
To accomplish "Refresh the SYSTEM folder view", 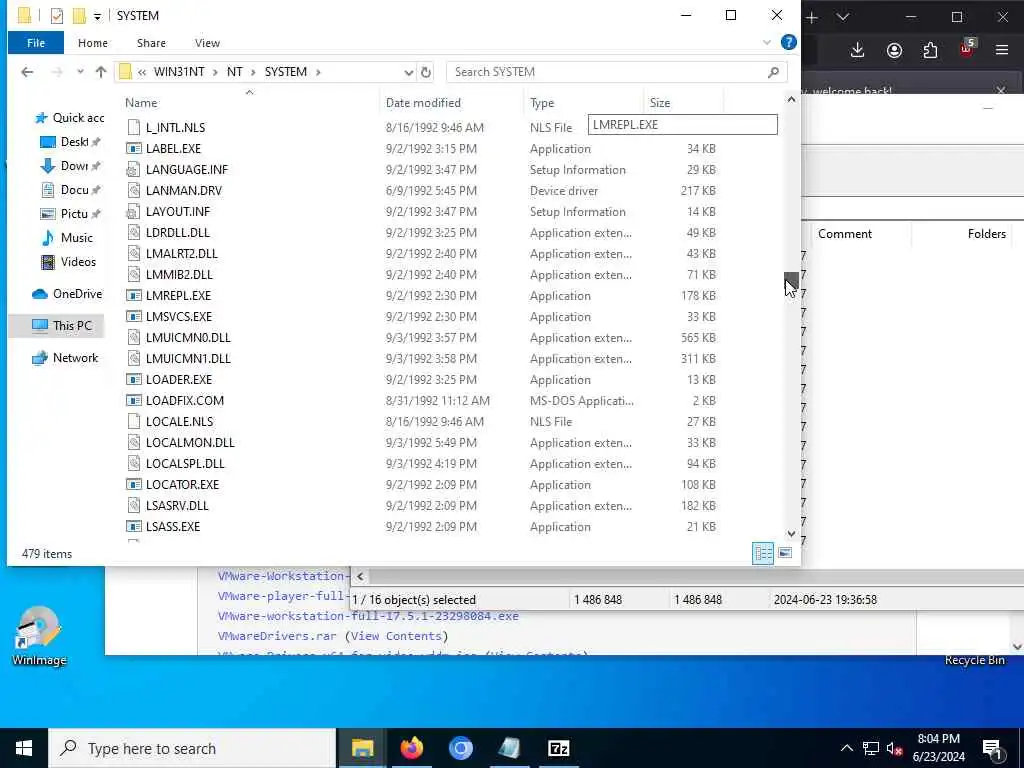I will (x=426, y=72).
